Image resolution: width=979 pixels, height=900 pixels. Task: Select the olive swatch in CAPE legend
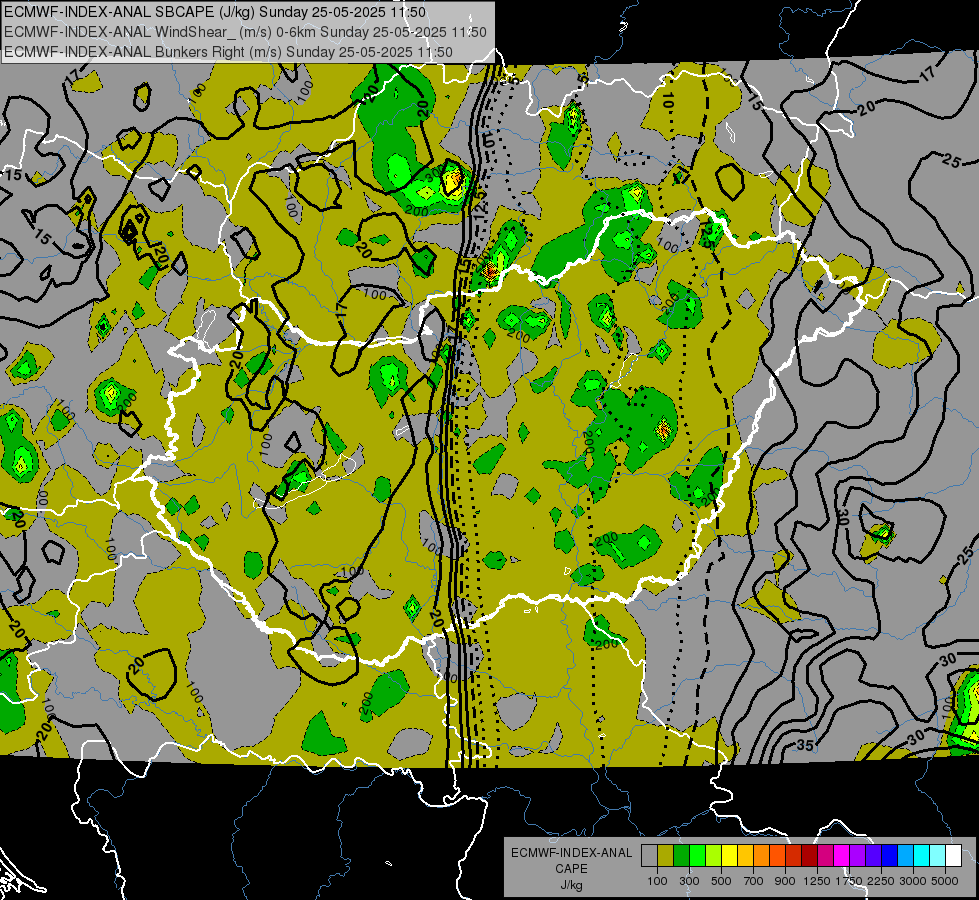[x=666, y=855]
